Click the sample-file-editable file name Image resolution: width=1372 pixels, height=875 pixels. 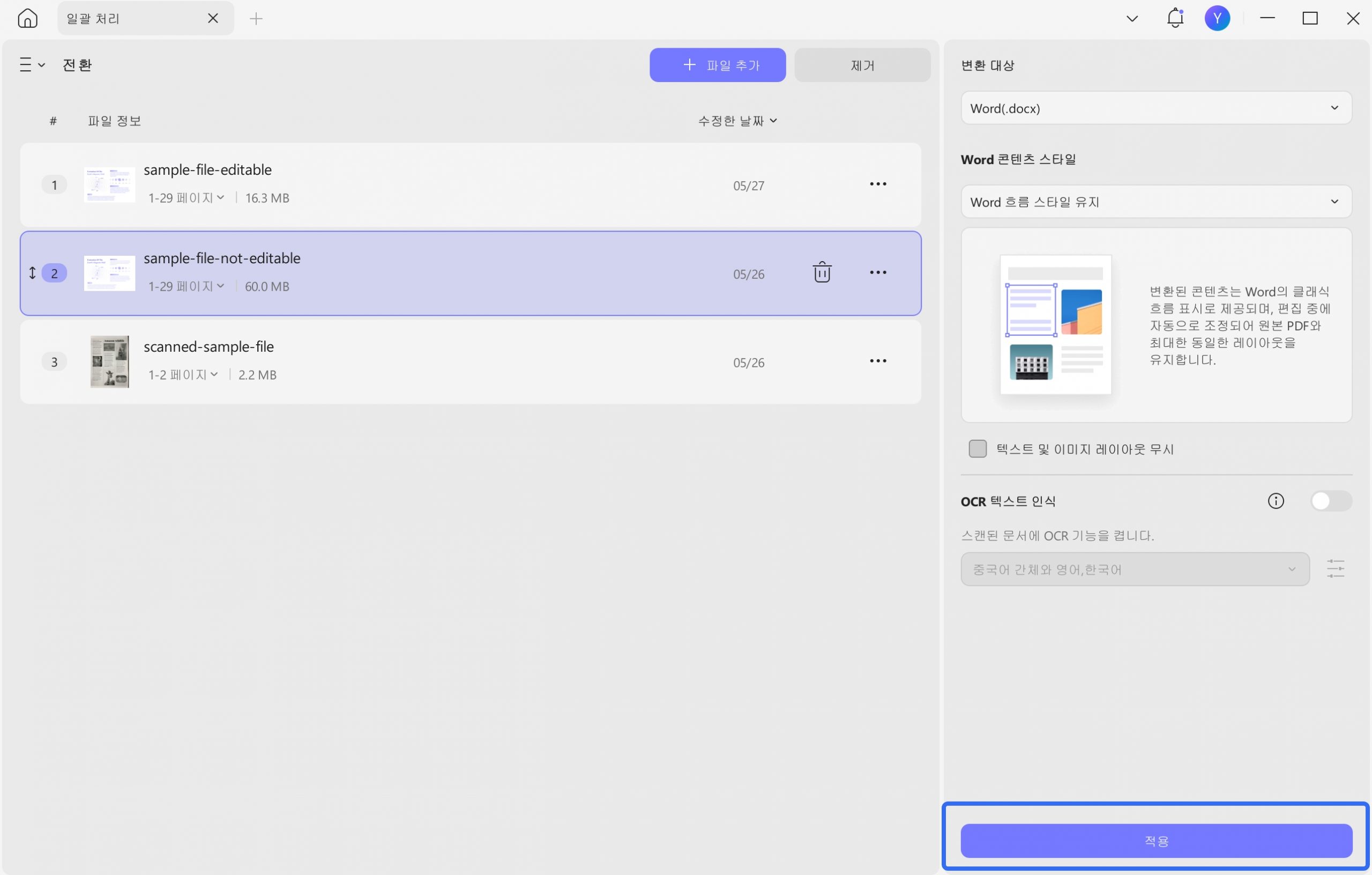pyautogui.click(x=207, y=170)
